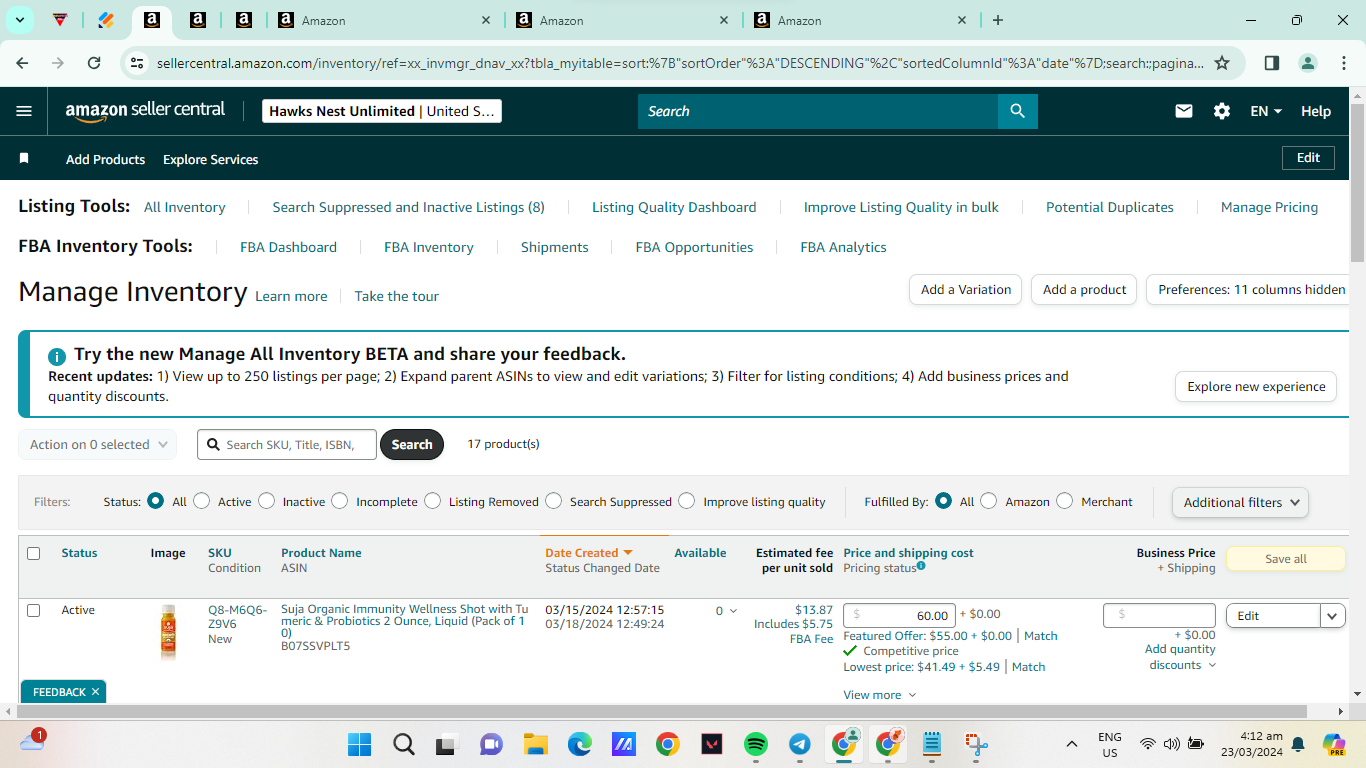Image resolution: width=1366 pixels, height=768 pixels.
Task: Tick the checkbox for the Suja Organic row
Action: point(34,610)
